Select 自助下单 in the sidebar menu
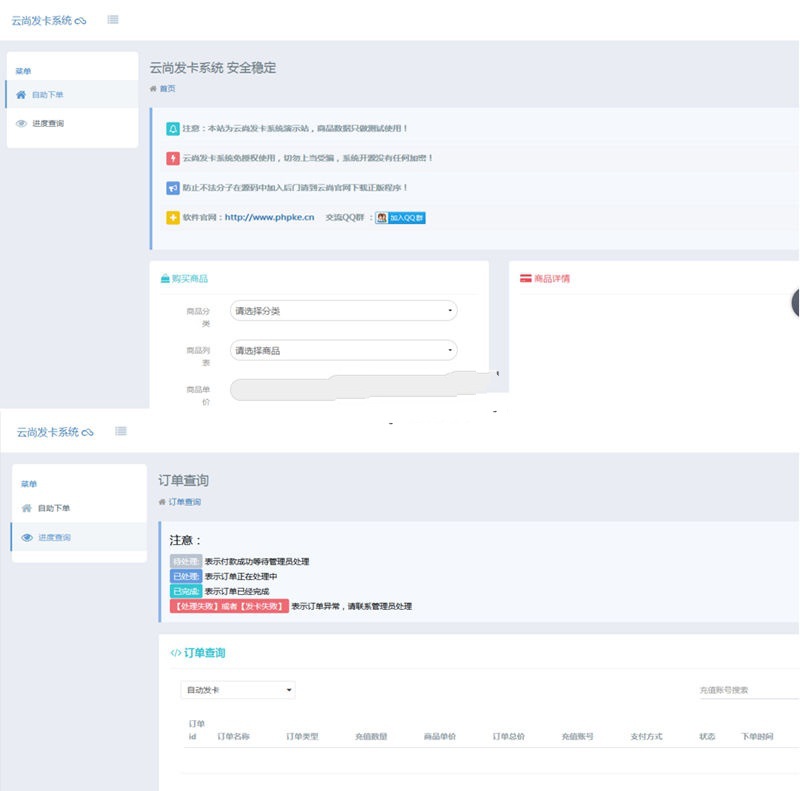 pos(50,93)
